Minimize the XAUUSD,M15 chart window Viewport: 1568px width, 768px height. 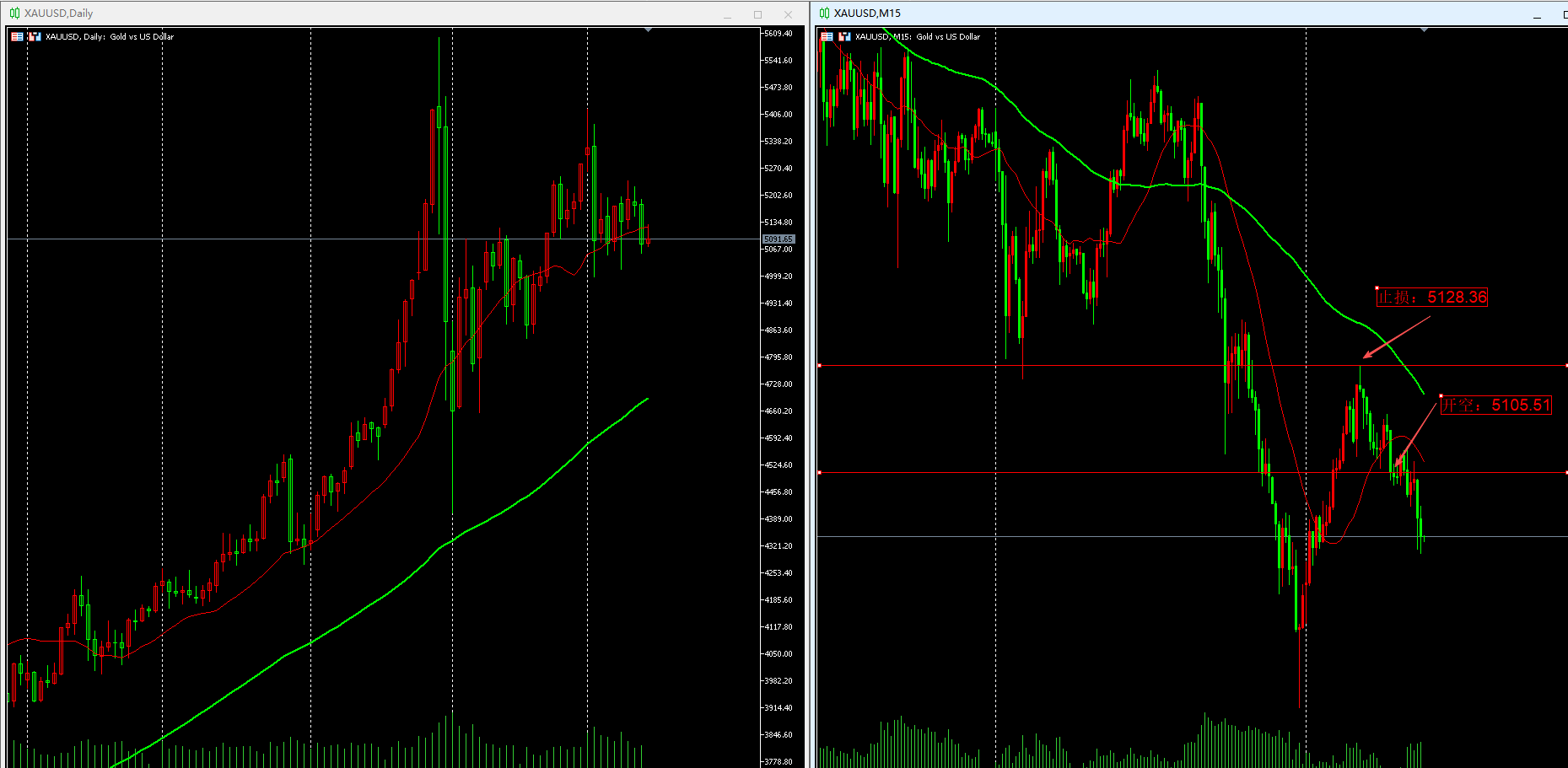click(1537, 14)
